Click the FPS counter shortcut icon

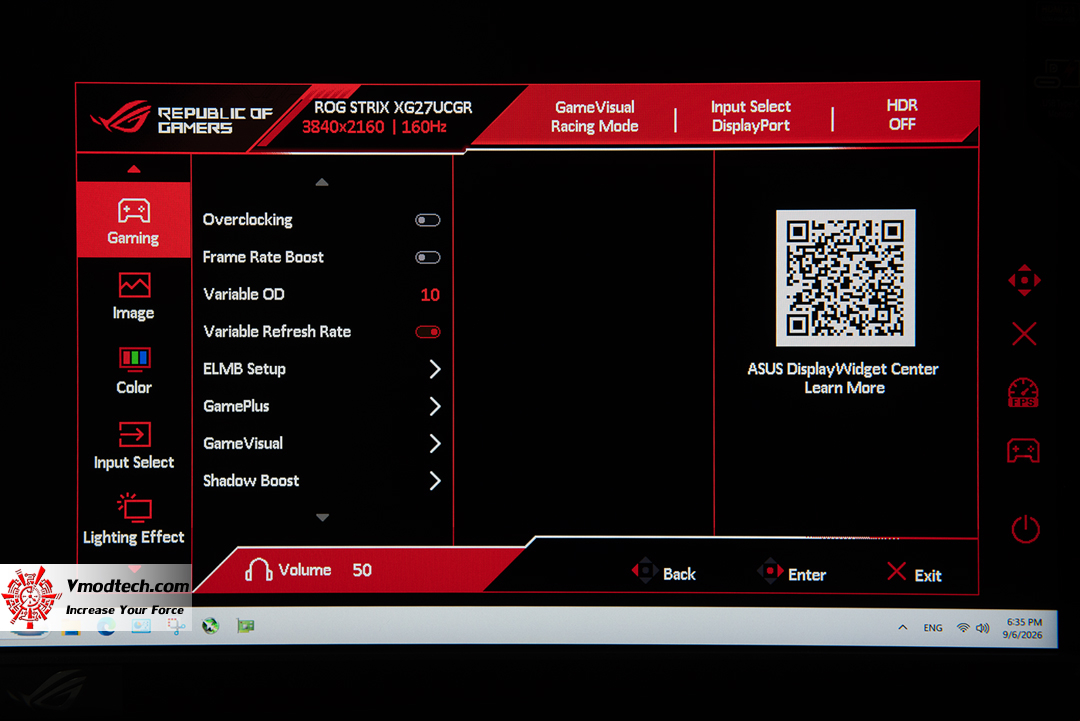pos(1024,393)
